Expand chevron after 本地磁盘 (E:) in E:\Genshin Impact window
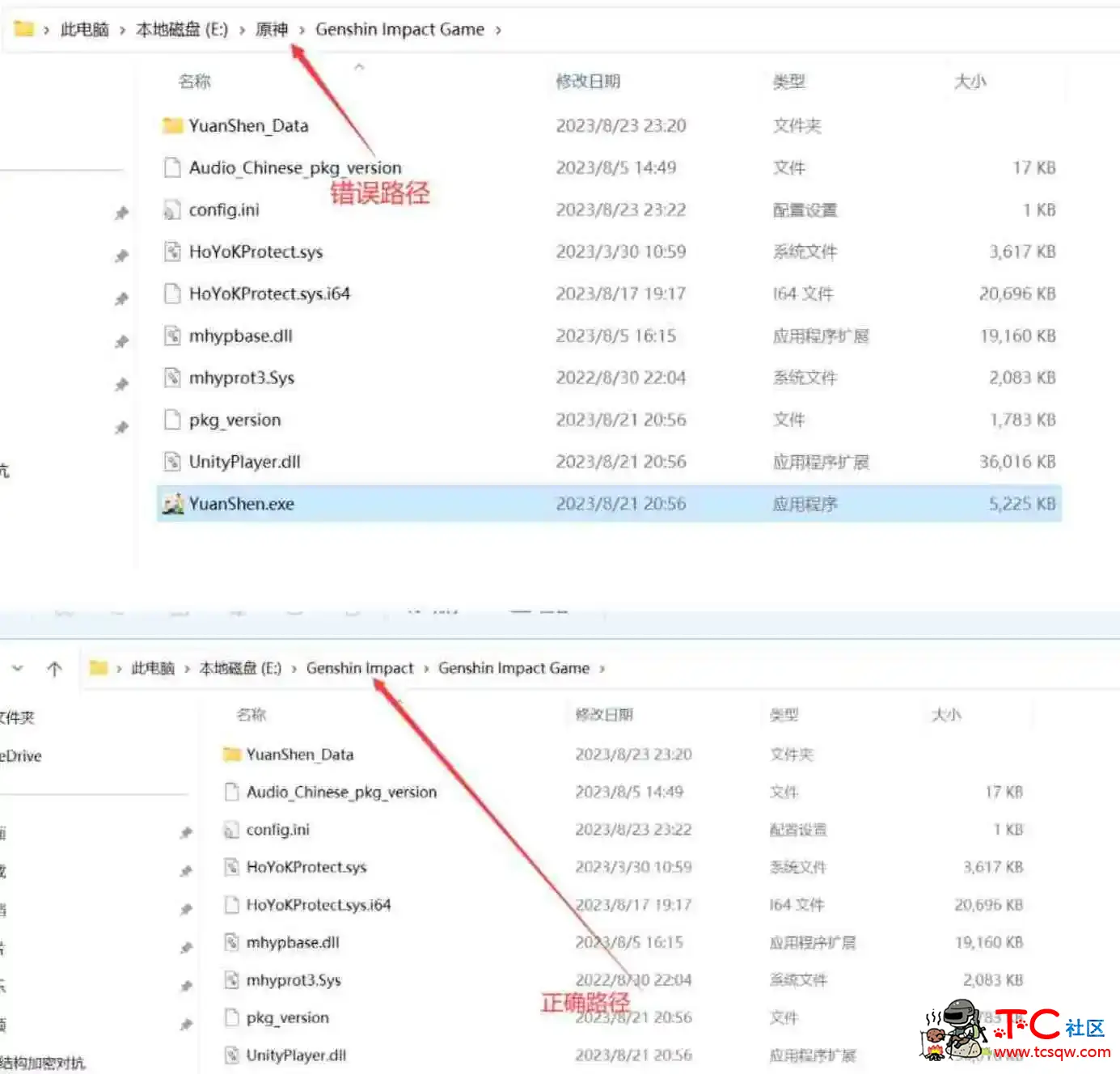This screenshot has width=1120, height=1074. (x=294, y=669)
